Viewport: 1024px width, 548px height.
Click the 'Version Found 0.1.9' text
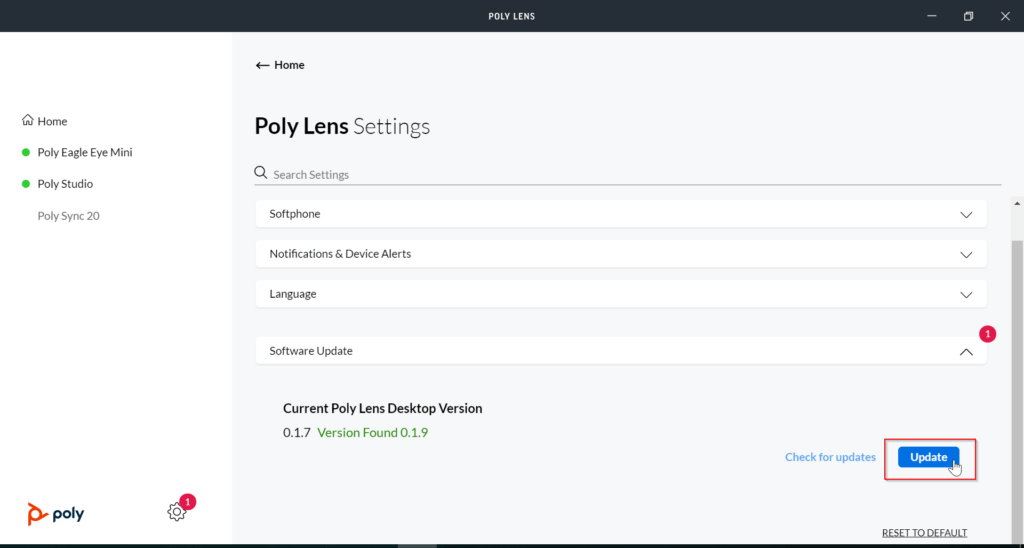coord(372,432)
